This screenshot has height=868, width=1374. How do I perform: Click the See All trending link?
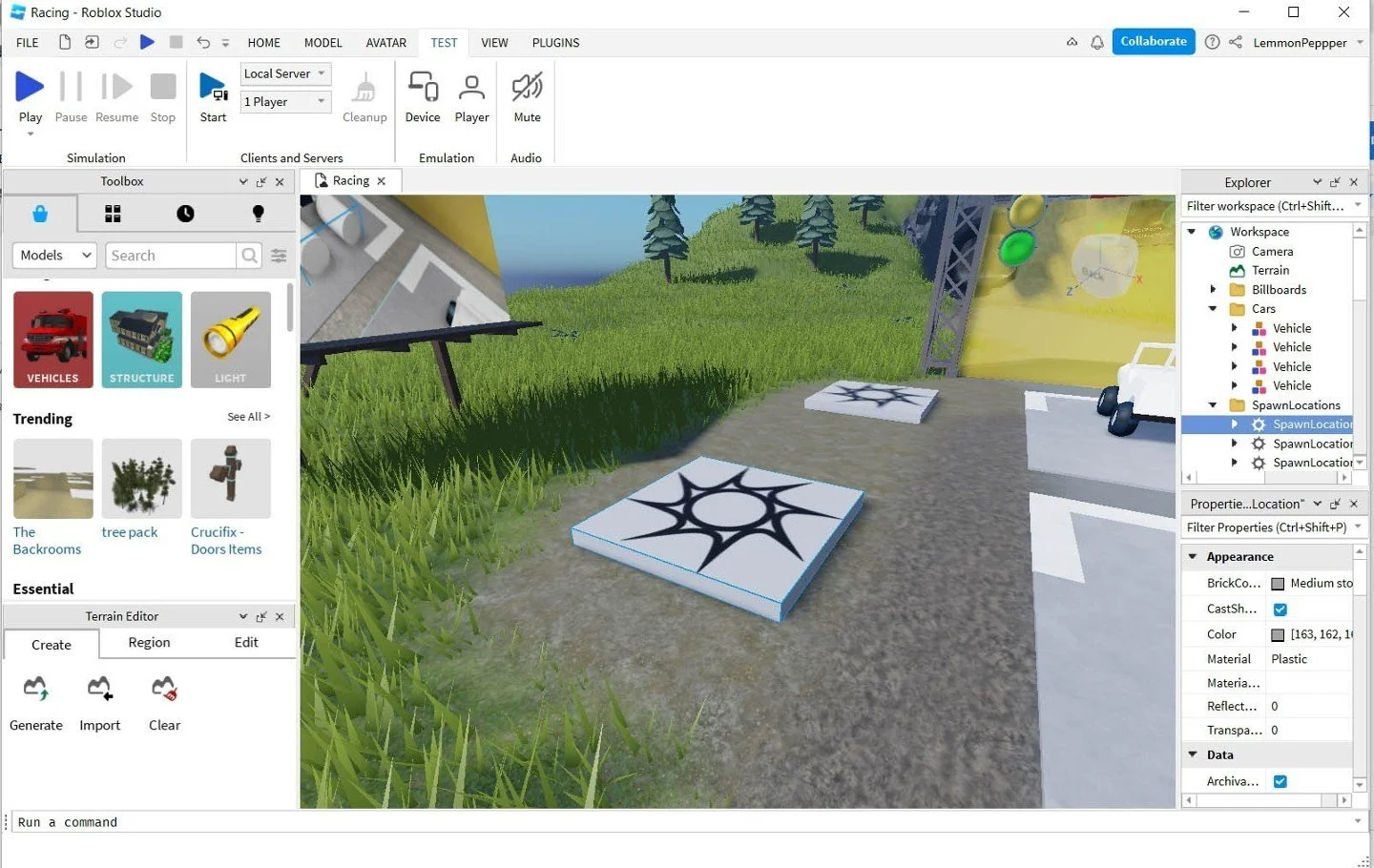tap(248, 417)
